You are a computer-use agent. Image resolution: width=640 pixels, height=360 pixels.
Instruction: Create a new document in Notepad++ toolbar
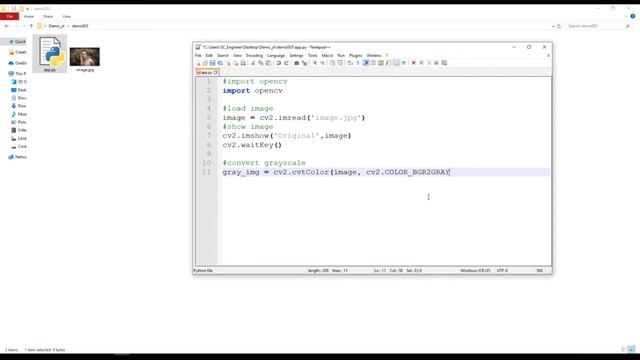tap(198, 63)
